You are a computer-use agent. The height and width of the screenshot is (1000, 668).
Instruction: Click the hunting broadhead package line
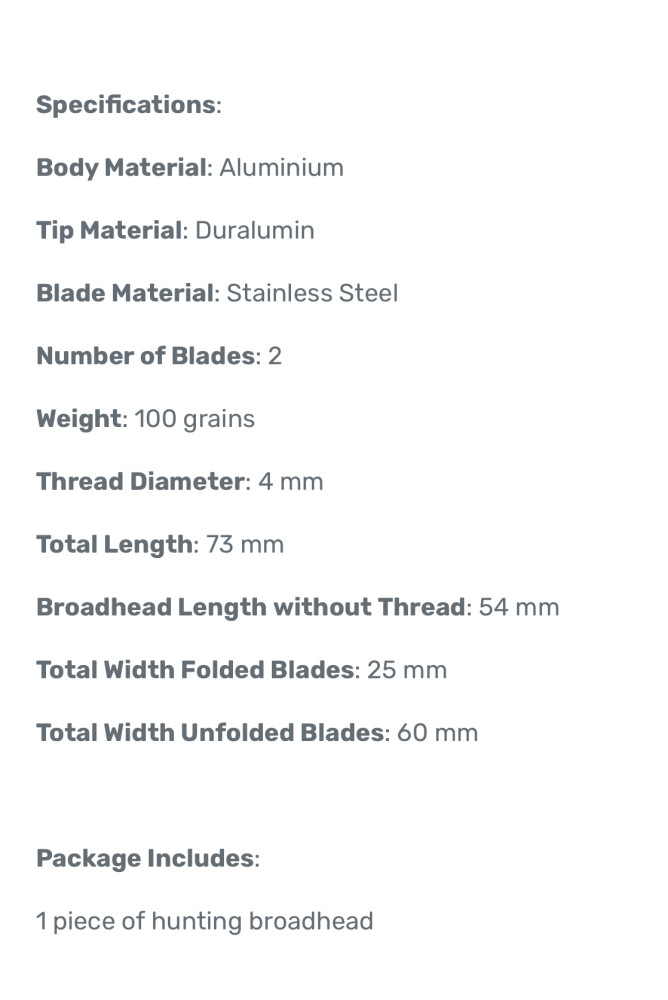pos(204,921)
